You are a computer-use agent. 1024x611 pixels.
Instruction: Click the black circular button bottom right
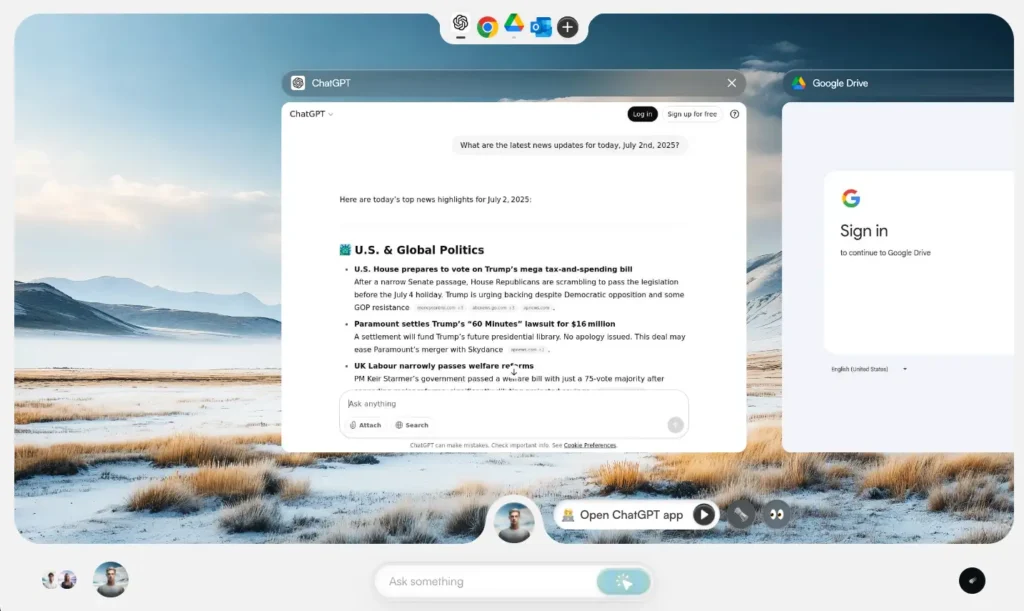[972, 580]
